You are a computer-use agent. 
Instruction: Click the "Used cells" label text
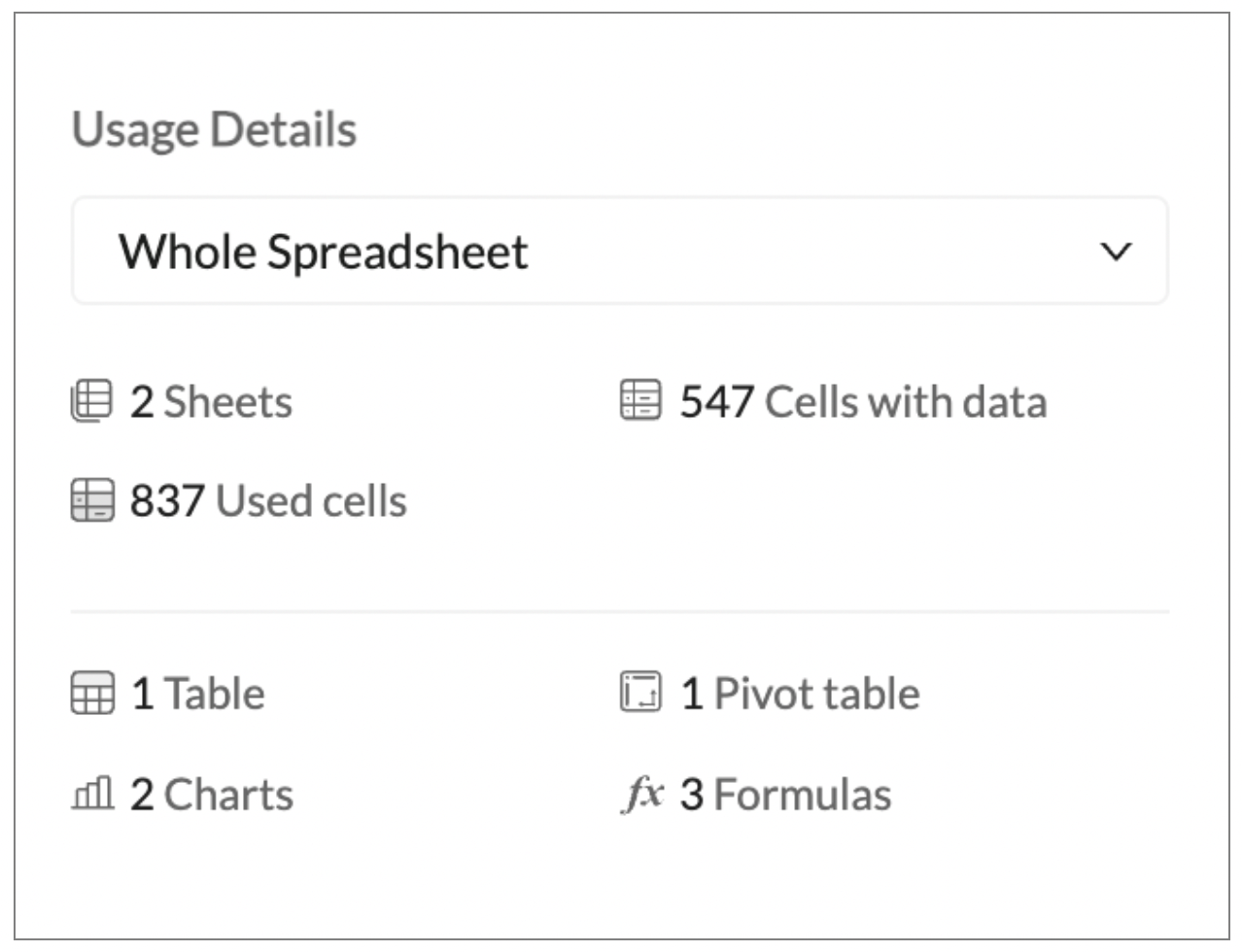311,501
